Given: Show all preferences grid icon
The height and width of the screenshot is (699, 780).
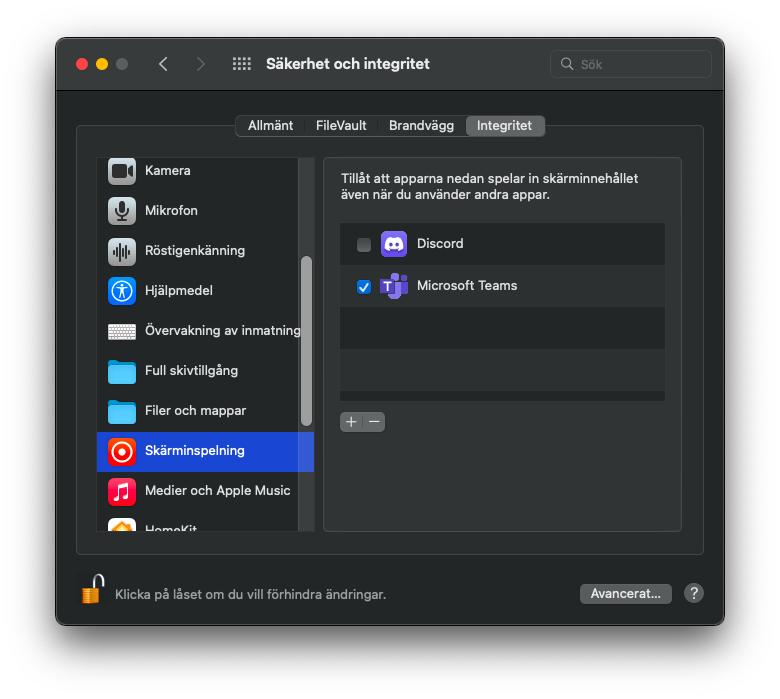Looking at the screenshot, I should click(242, 64).
